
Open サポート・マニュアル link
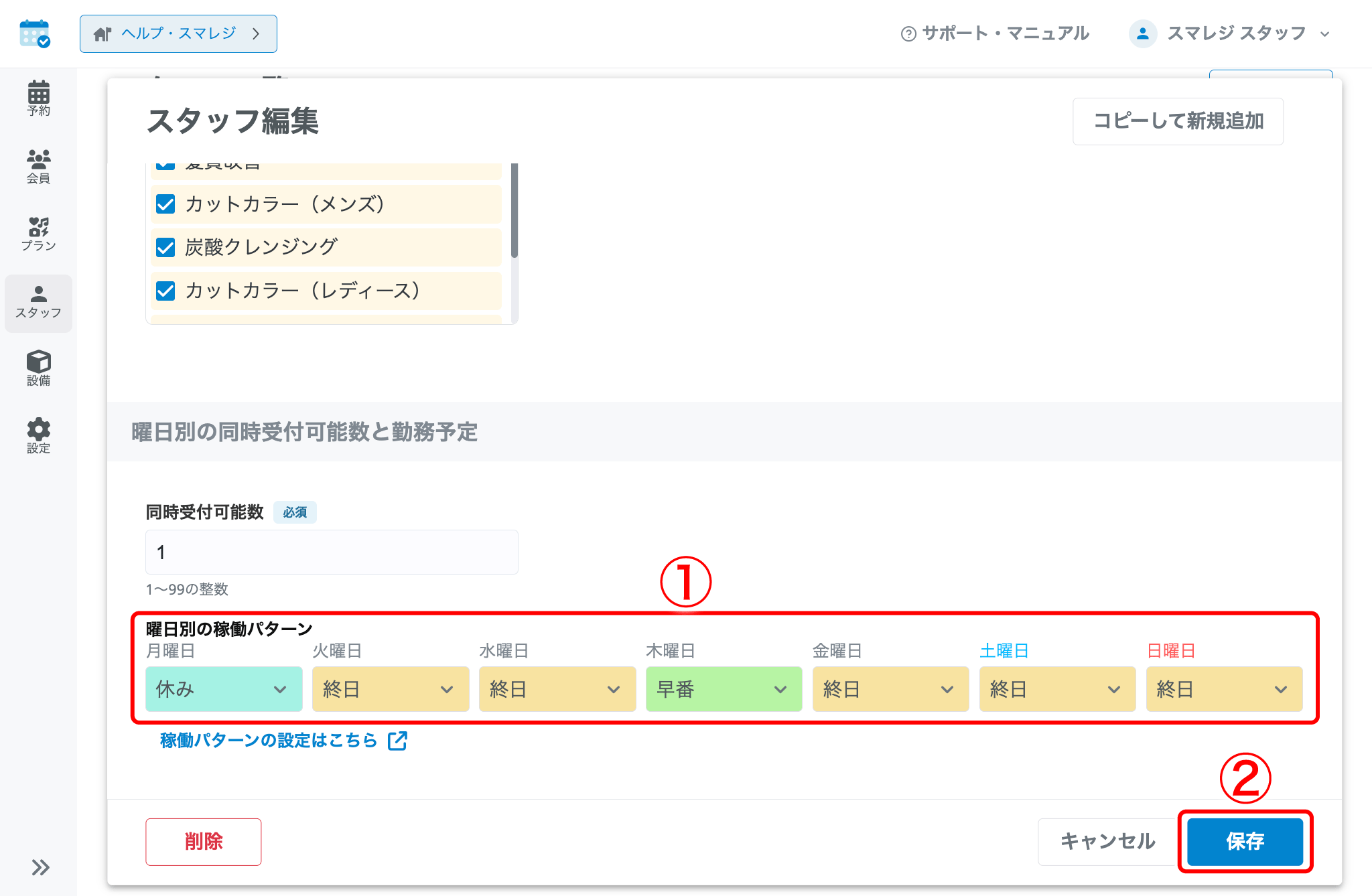996,33
